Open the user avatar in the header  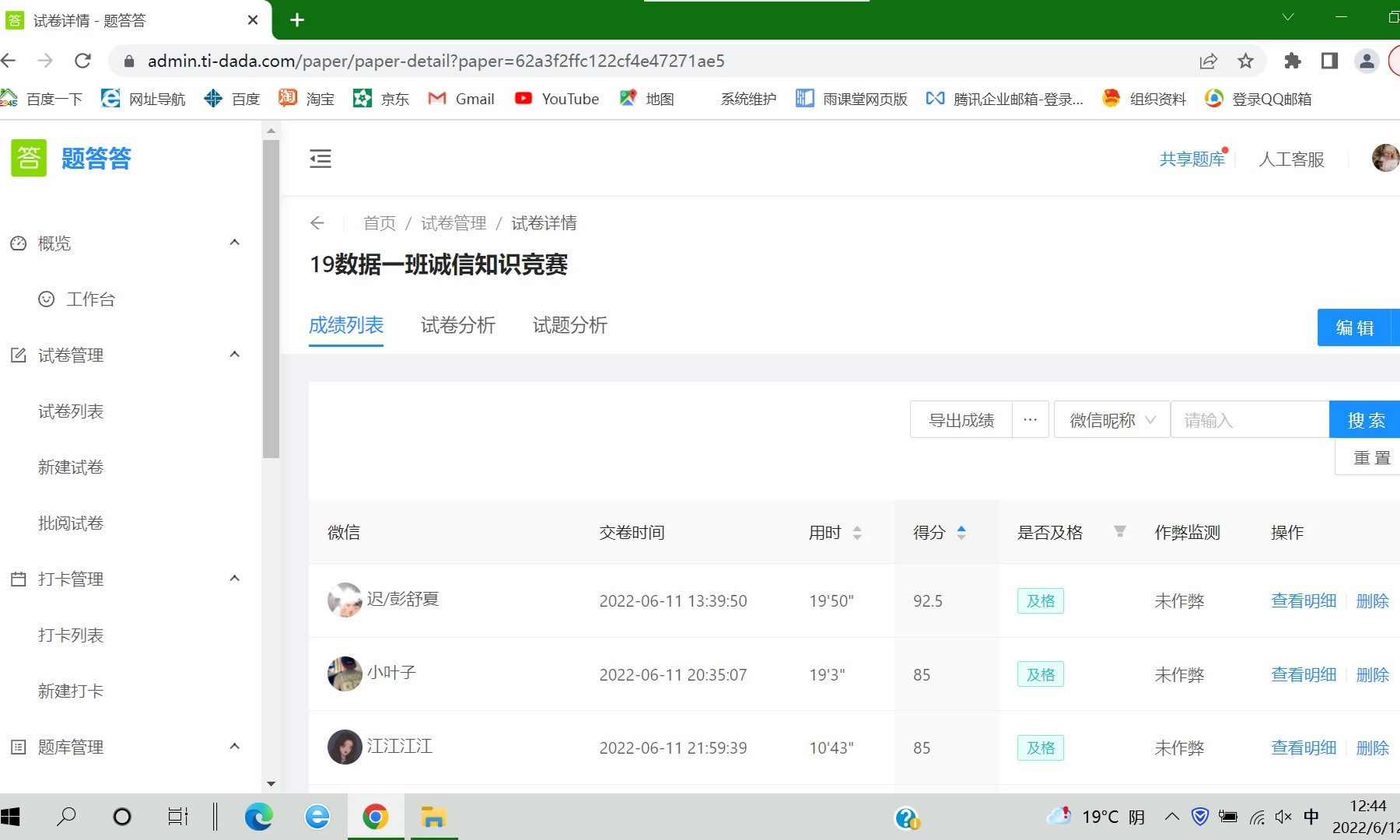[x=1384, y=159]
